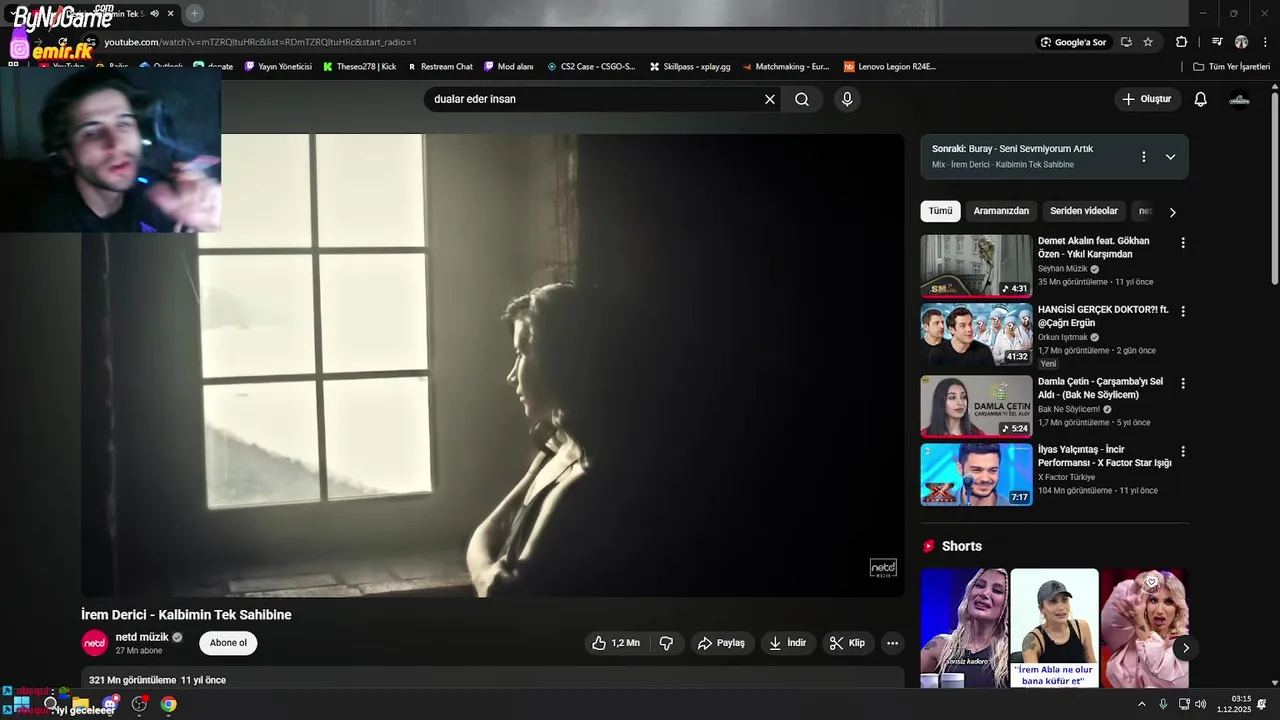Open options for Demet Akalın video

point(1183,243)
